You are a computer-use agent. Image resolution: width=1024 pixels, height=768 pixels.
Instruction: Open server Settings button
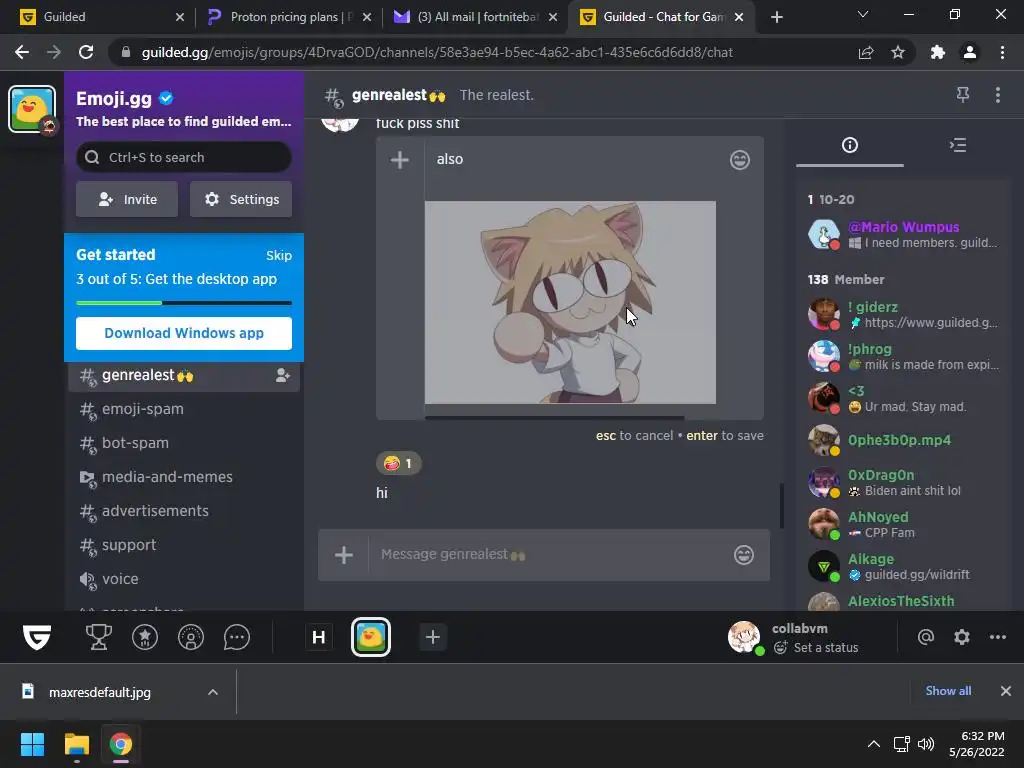[241, 199]
